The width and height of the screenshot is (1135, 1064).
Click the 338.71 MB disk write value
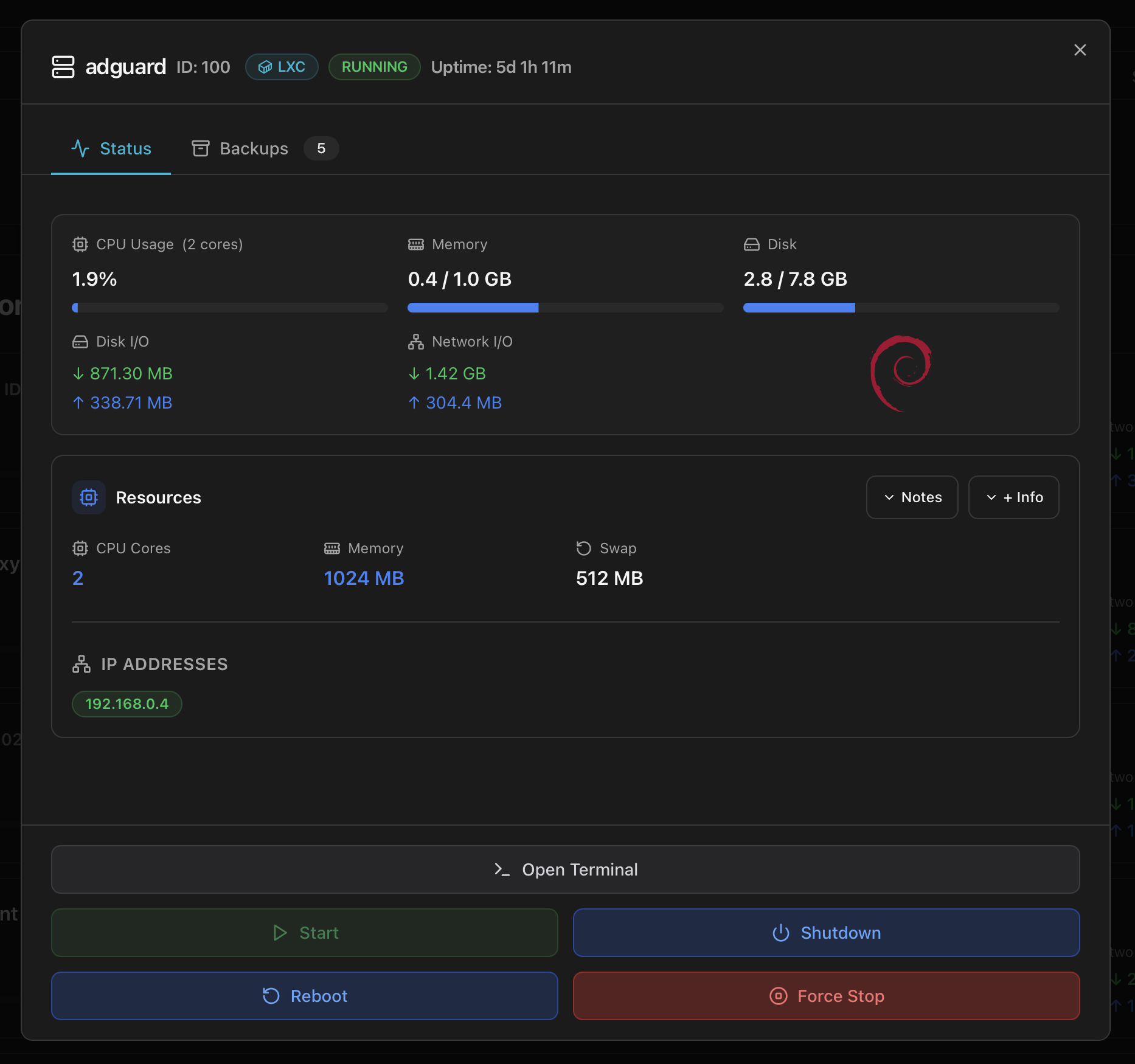tap(131, 402)
